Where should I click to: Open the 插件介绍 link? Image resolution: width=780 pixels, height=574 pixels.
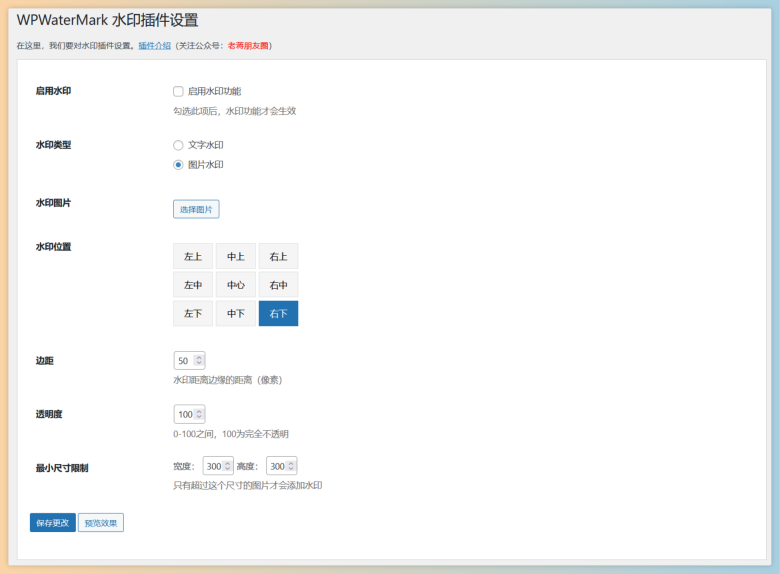coord(155,46)
